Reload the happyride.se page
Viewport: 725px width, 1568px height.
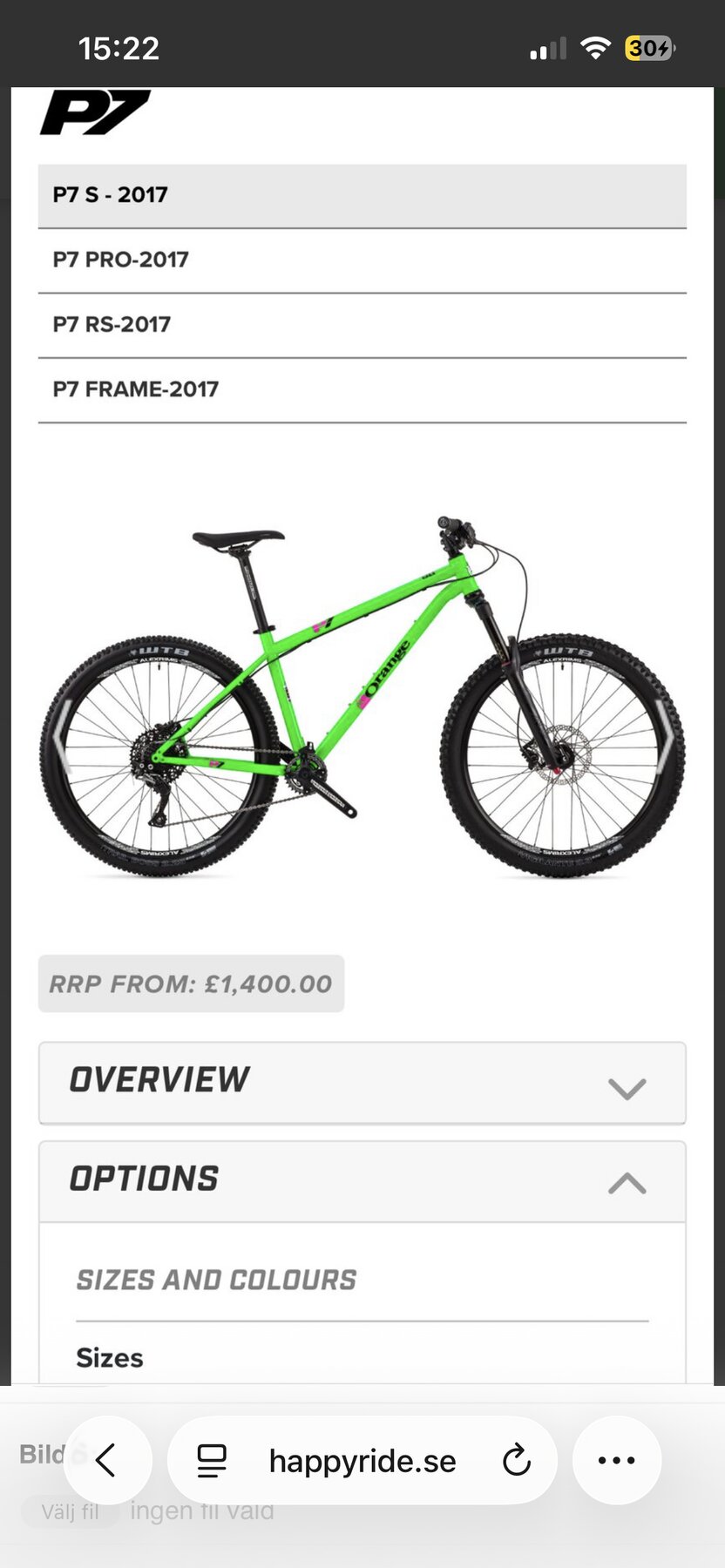point(516,1461)
